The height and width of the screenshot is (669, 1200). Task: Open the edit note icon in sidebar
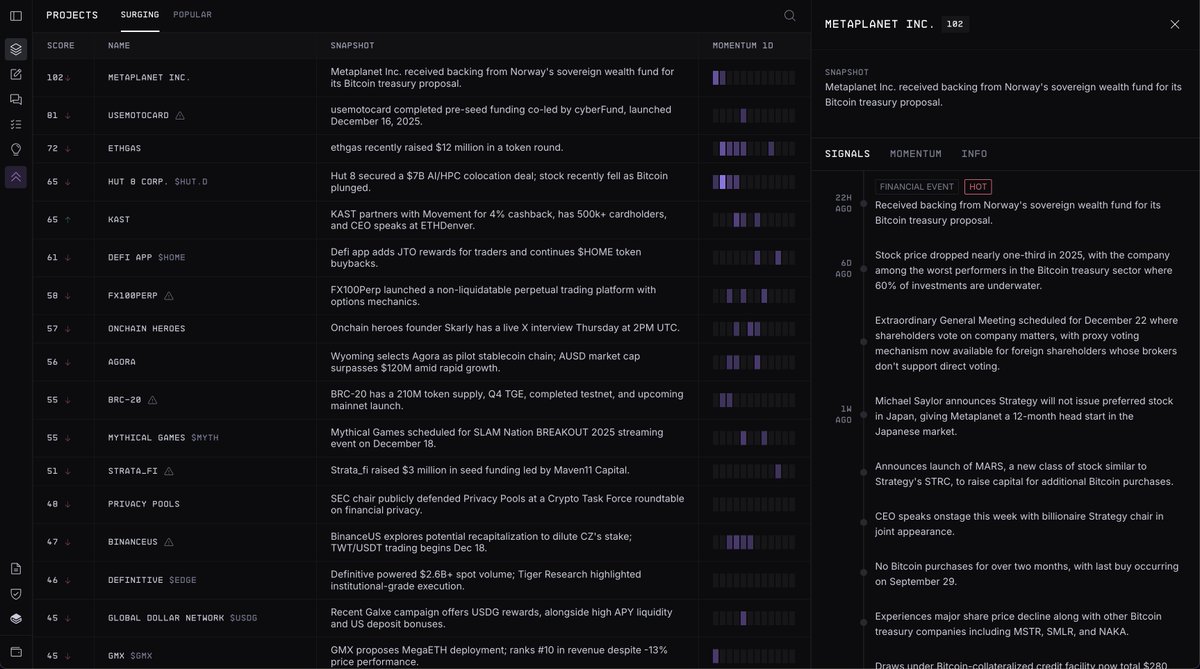[16, 74]
